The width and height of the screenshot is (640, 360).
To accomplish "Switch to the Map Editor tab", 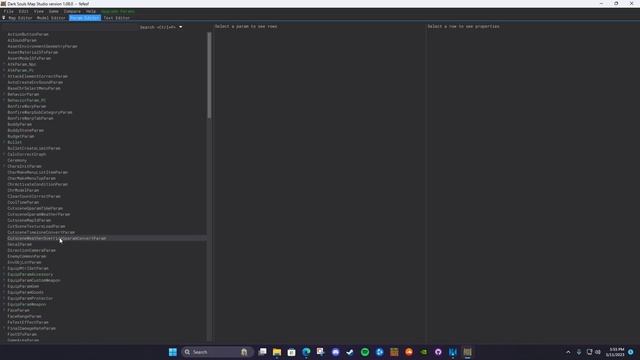I will tap(20, 18).
